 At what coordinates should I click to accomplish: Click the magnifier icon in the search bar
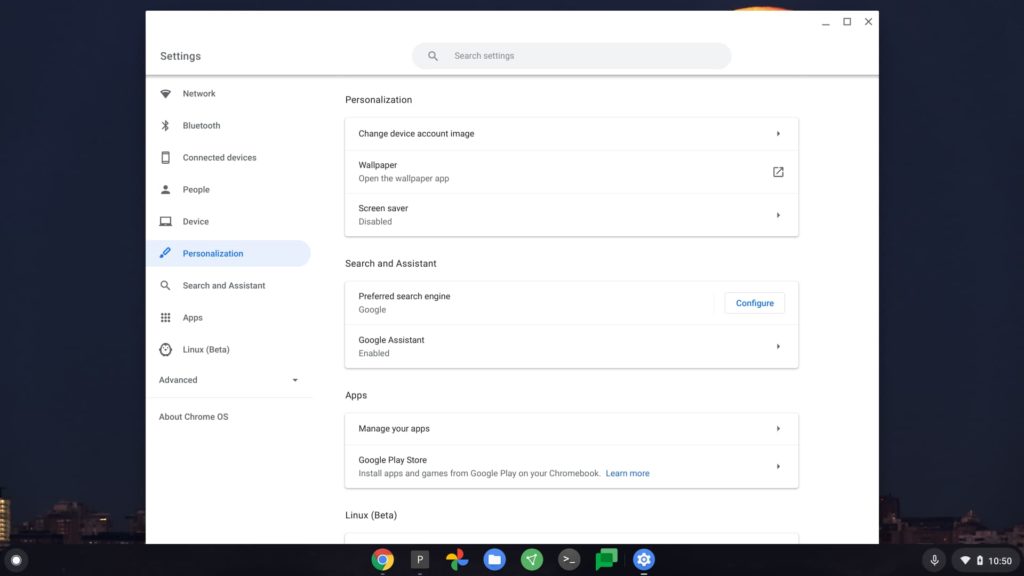tap(433, 56)
